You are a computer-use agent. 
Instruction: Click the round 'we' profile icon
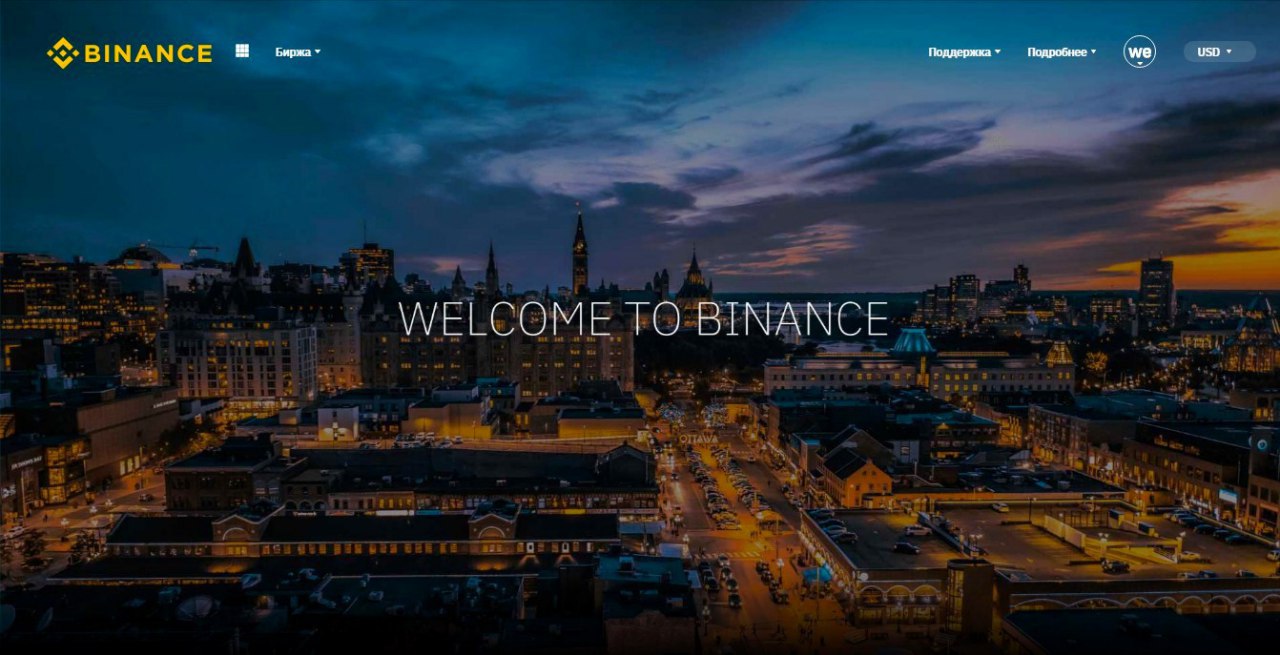pos(1140,52)
